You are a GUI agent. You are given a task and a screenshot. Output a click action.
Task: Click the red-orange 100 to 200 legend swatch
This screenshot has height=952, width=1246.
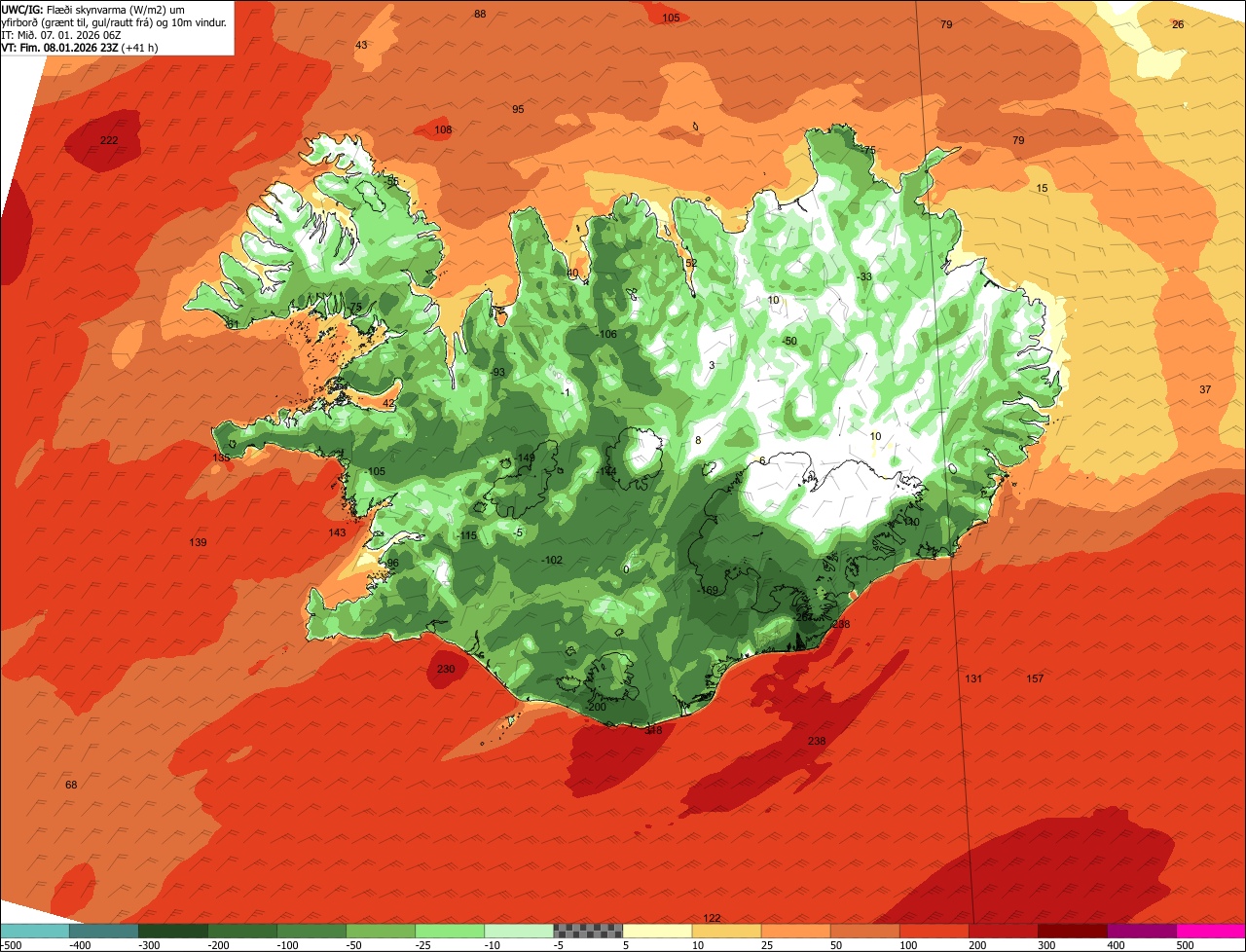point(934,931)
